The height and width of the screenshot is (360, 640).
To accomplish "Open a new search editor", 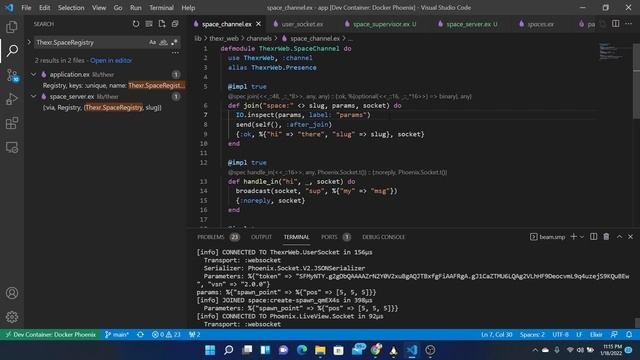I will point(162,24).
